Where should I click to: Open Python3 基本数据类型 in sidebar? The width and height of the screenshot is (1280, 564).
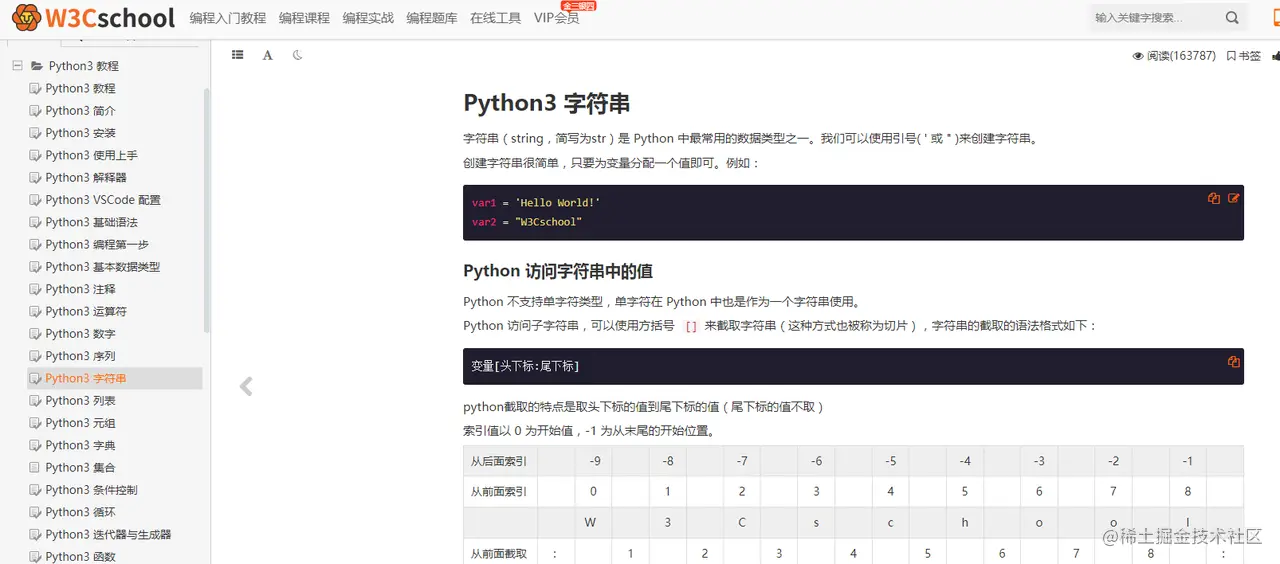(x=102, y=267)
